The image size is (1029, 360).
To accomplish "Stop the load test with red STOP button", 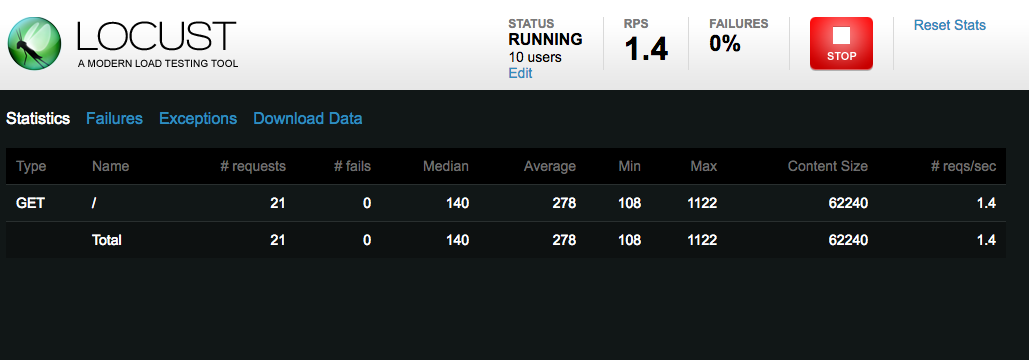I will coord(841,43).
